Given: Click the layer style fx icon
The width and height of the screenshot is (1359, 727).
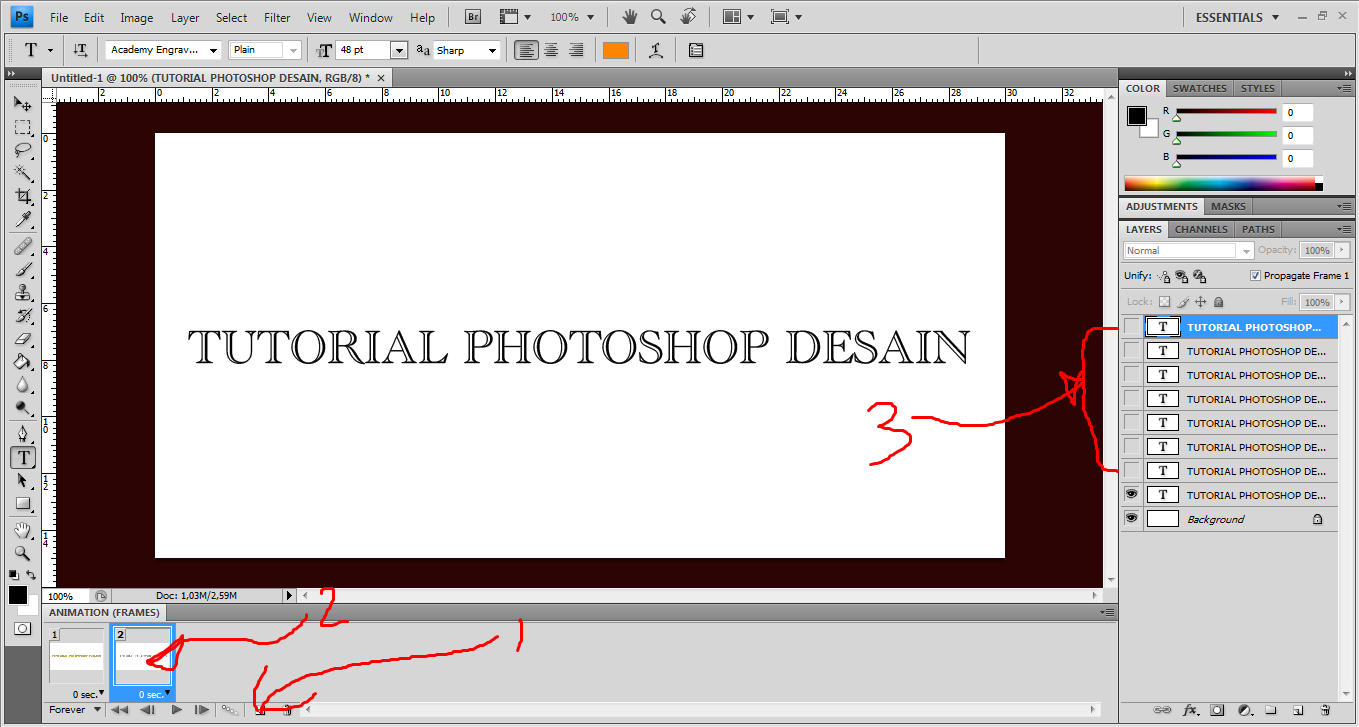Looking at the screenshot, I should click(1191, 710).
